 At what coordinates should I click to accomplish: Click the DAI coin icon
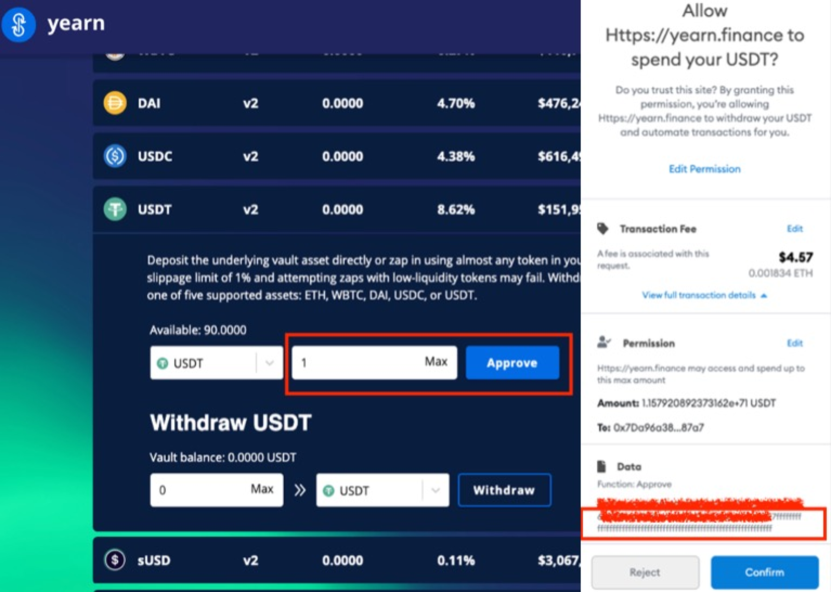point(115,103)
